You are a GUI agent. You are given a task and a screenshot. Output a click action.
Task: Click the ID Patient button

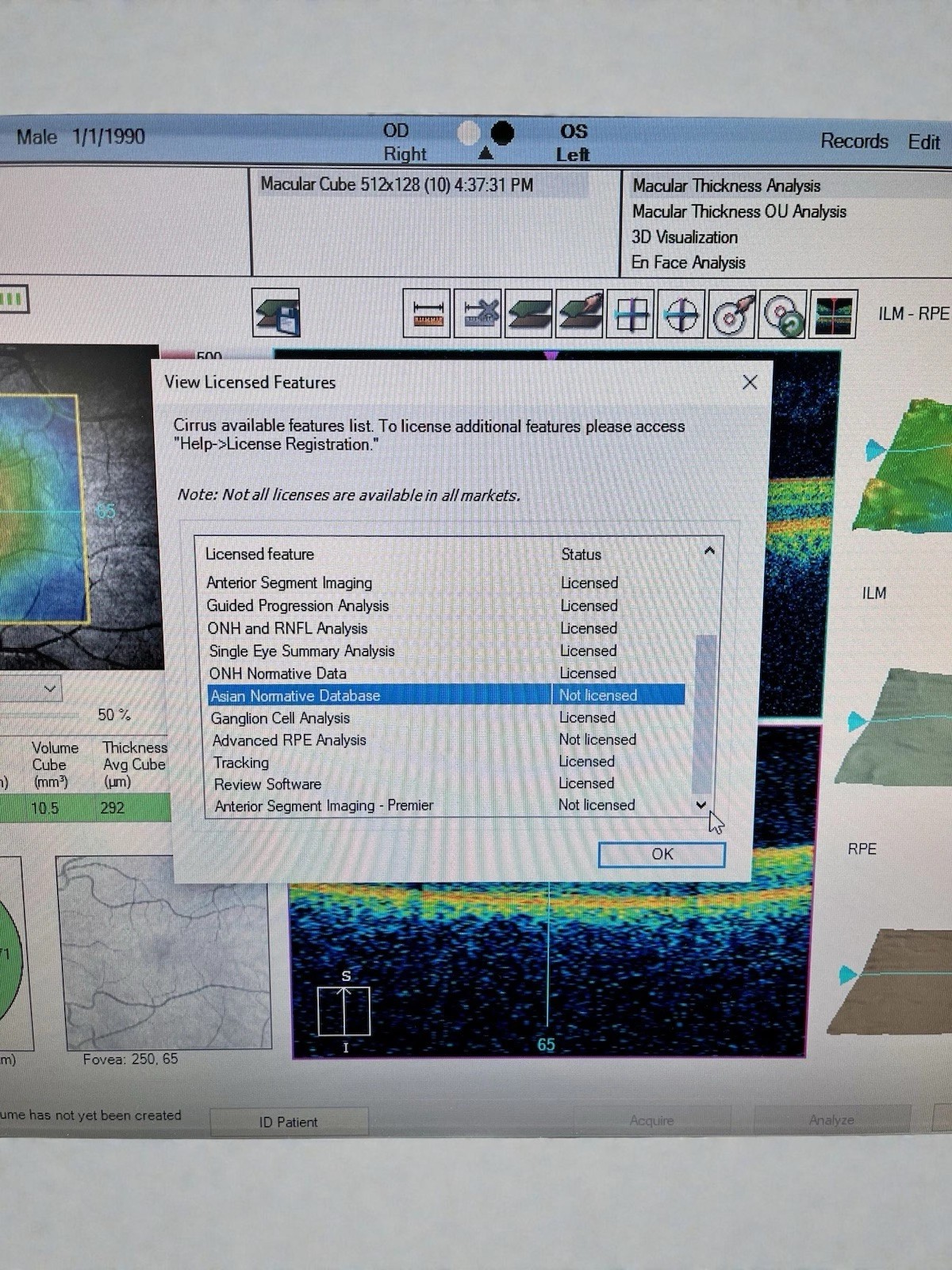(288, 1122)
